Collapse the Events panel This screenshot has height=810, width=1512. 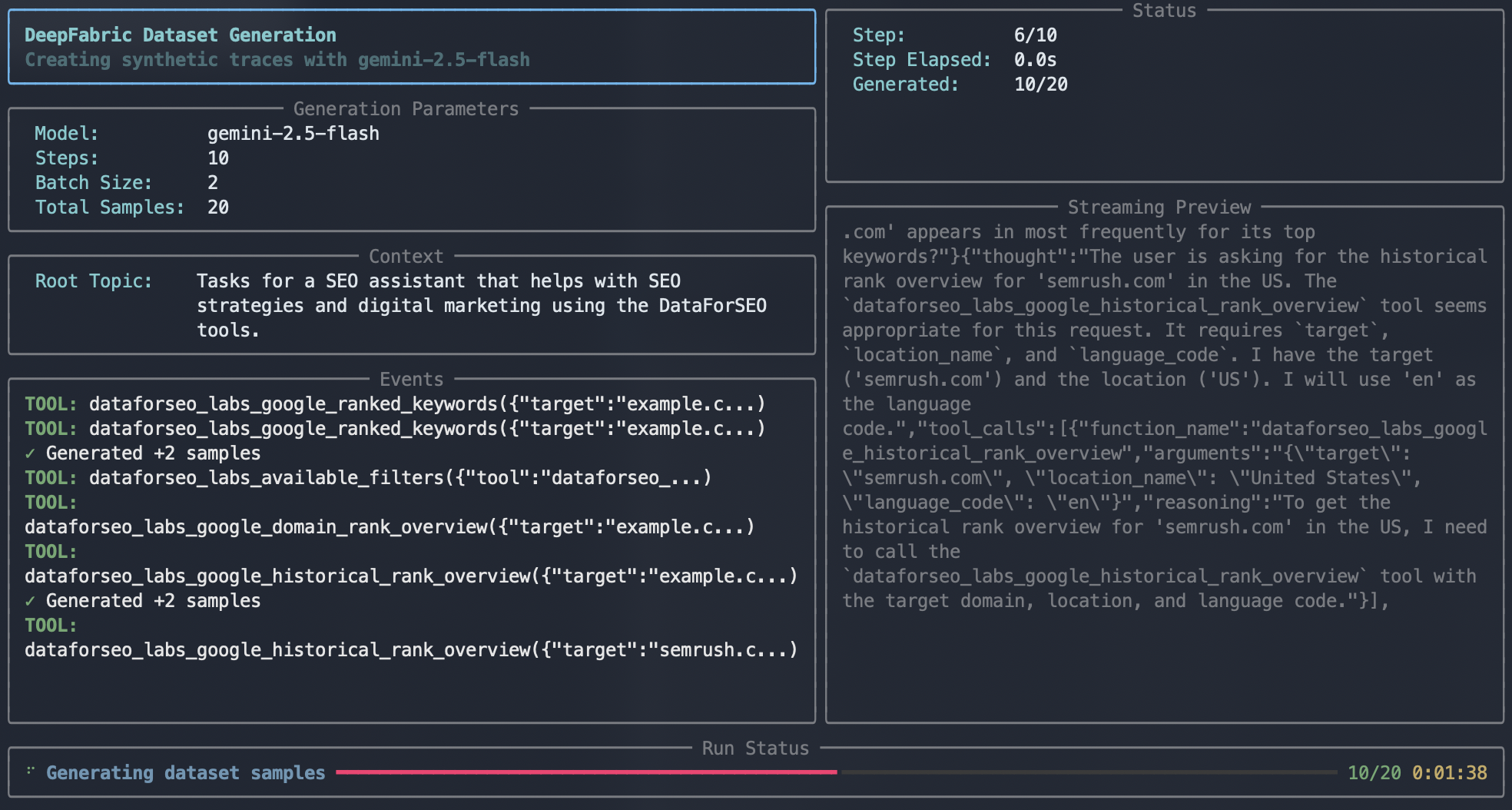[x=411, y=378]
